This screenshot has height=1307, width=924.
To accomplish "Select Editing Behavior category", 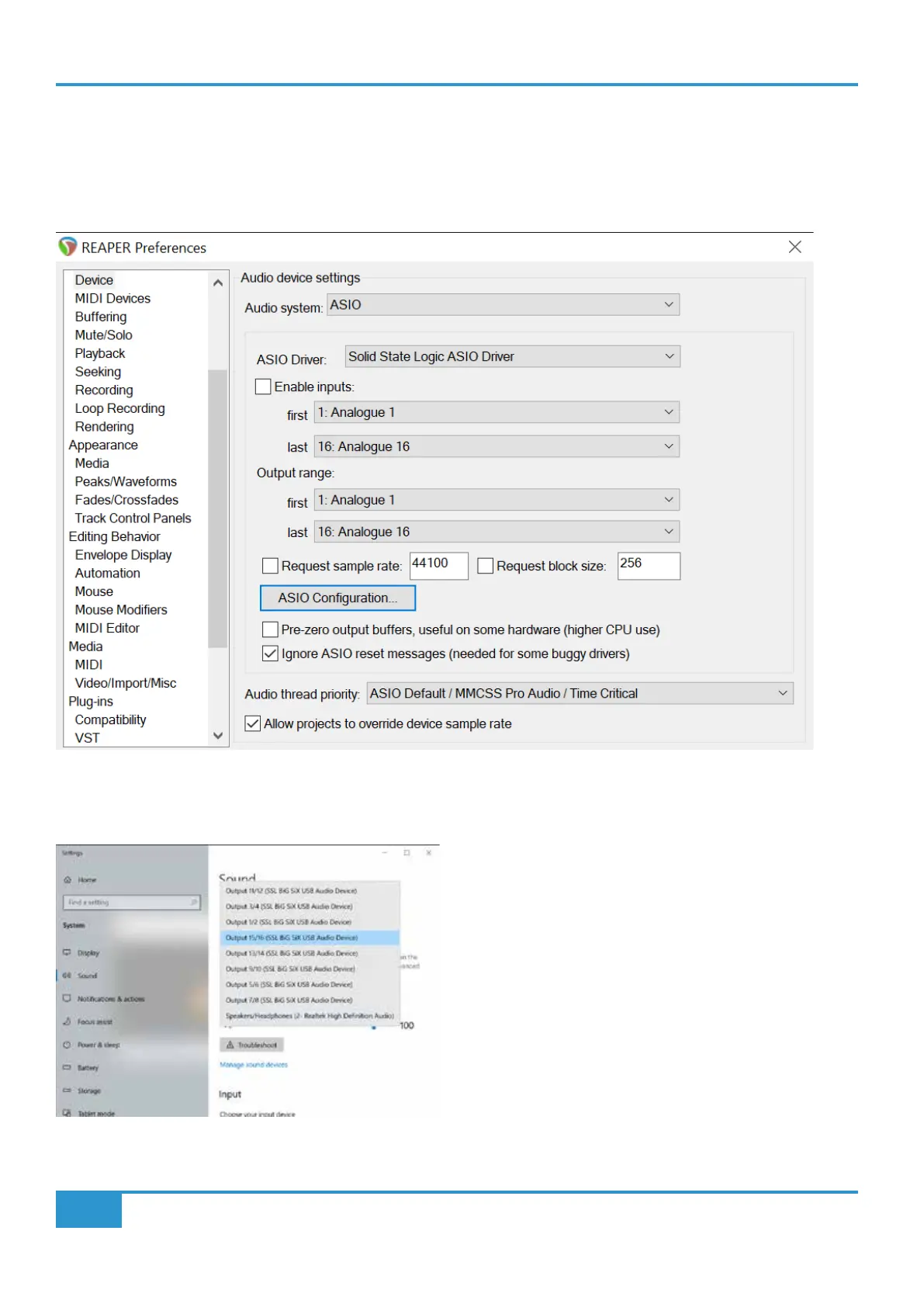I will pyautogui.click(x=115, y=536).
